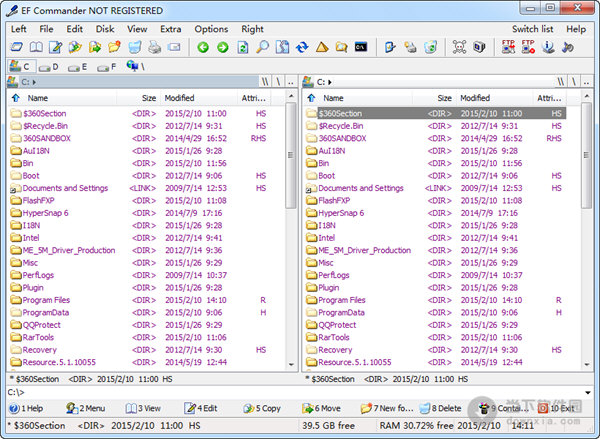Image resolution: width=600 pixels, height=439 pixels.
Task: Sort right panel by Size column
Action: 435,98
